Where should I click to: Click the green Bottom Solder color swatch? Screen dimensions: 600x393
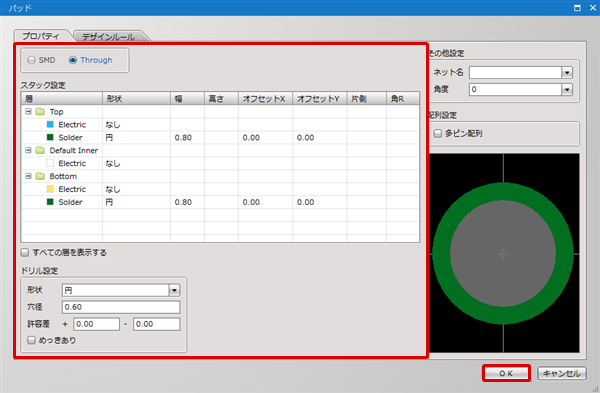click(50, 202)
